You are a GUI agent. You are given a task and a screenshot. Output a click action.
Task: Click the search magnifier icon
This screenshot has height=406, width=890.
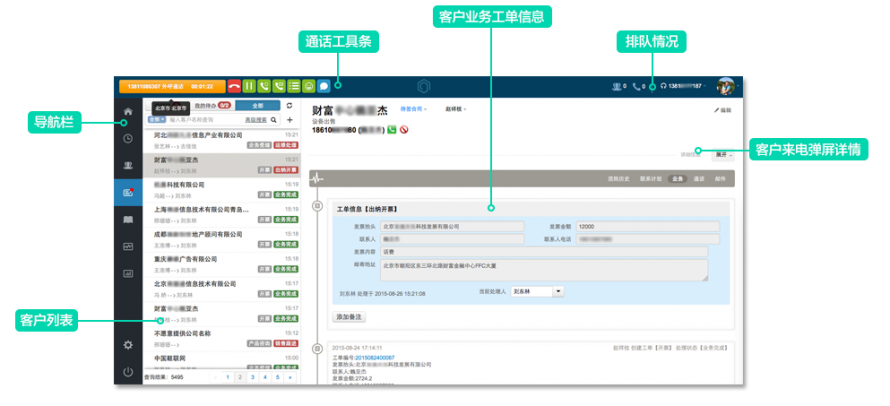(x=274, y=120)
